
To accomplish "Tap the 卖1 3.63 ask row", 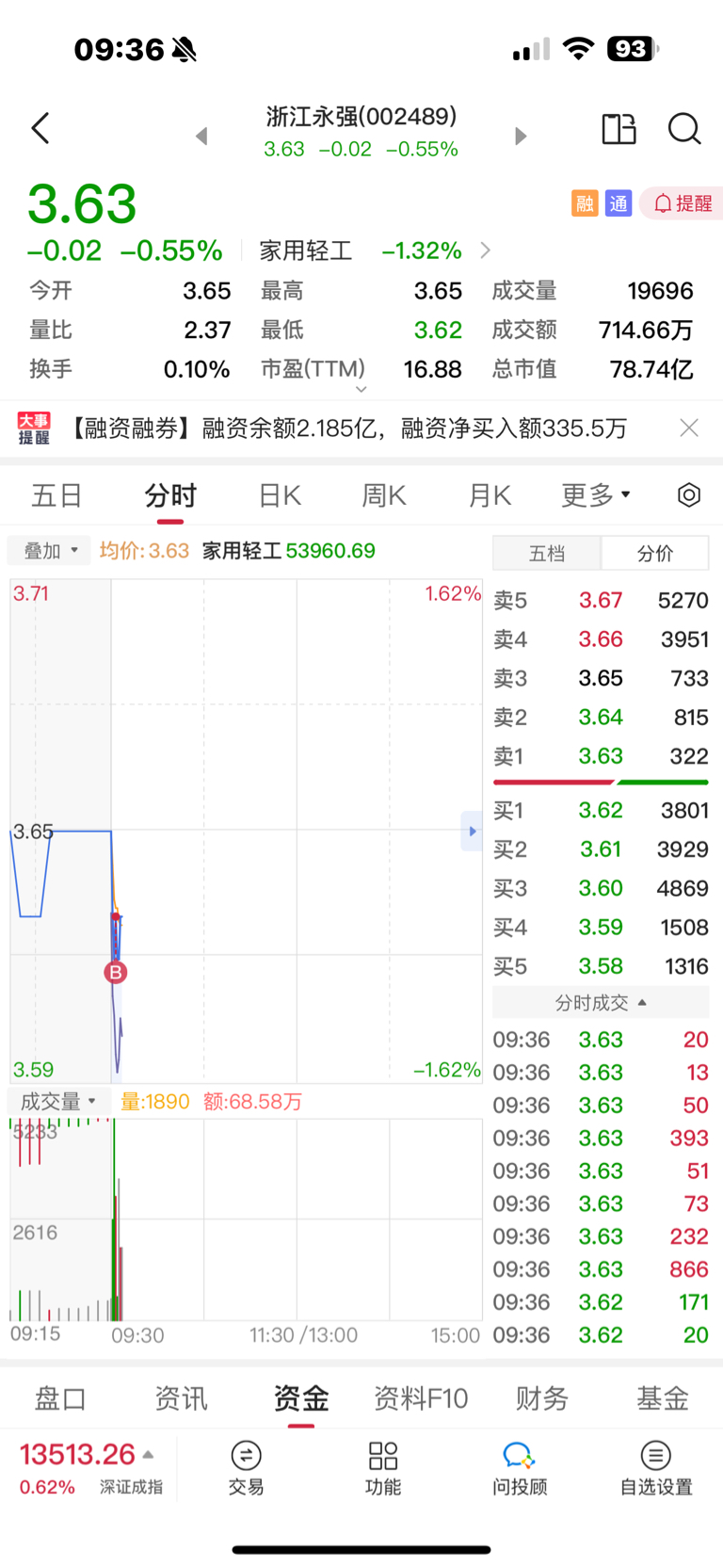I will point(601,756).
